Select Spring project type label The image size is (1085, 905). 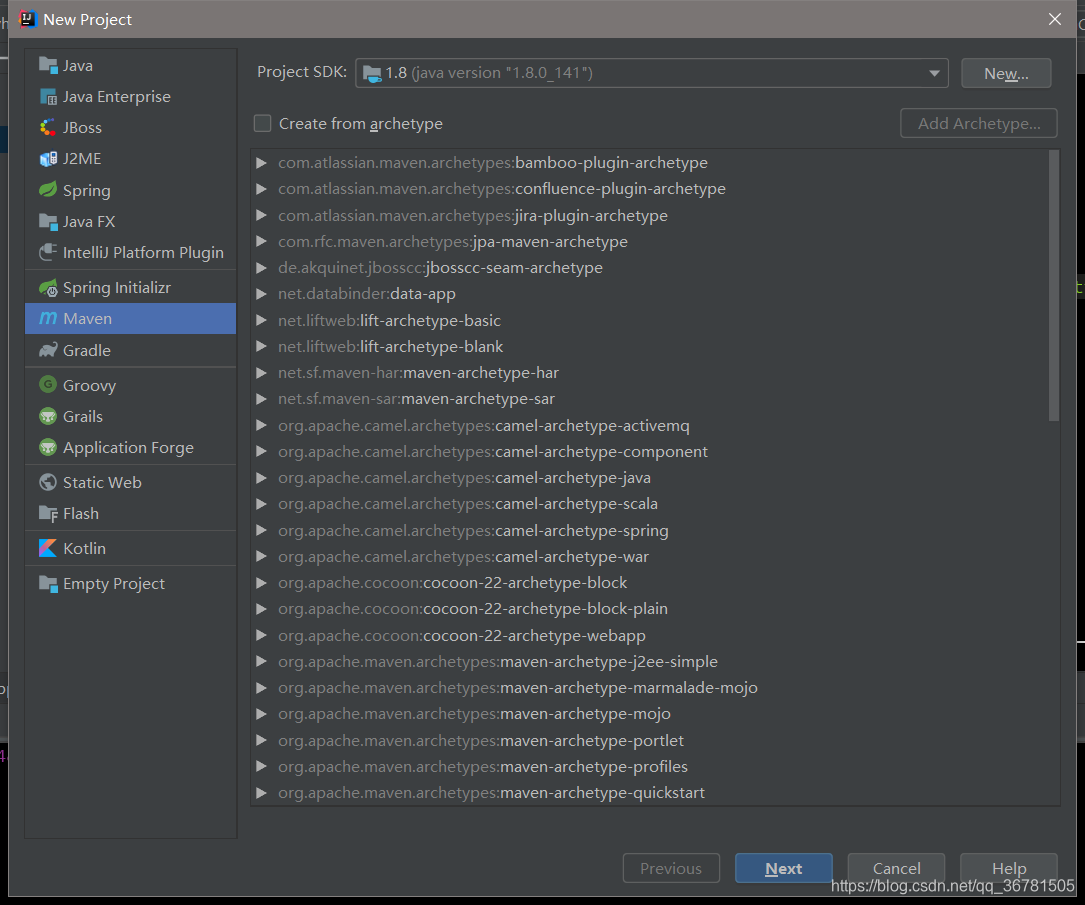(86, 190)
